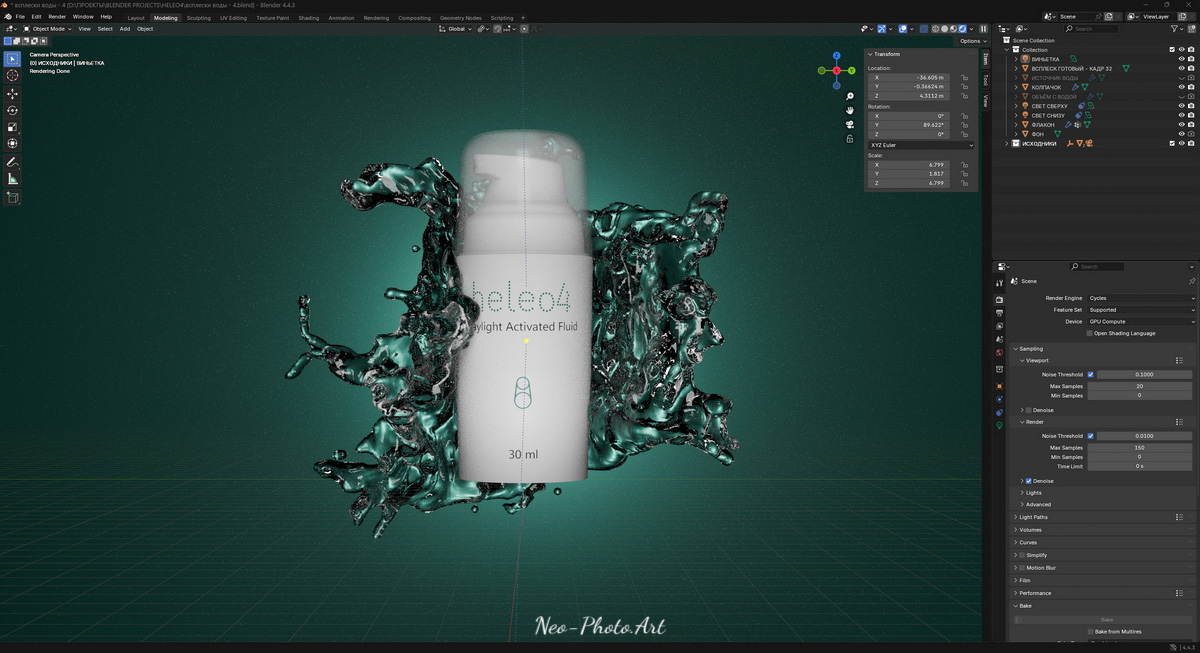Select the Measure tool
Image resolution: width=1200 pixels, height=653 pixels.
click(x=13, y=179)
